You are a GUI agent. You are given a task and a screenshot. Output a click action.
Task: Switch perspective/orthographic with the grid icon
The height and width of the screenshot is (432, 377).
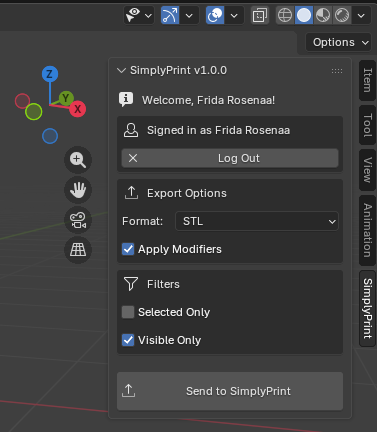click(x=78, y=250)
